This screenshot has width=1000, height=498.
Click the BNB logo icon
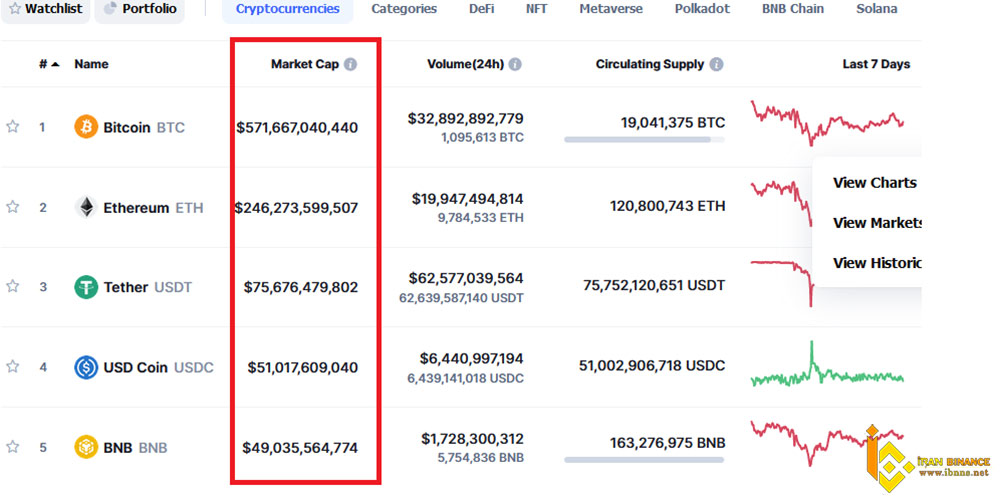[86, 447]
